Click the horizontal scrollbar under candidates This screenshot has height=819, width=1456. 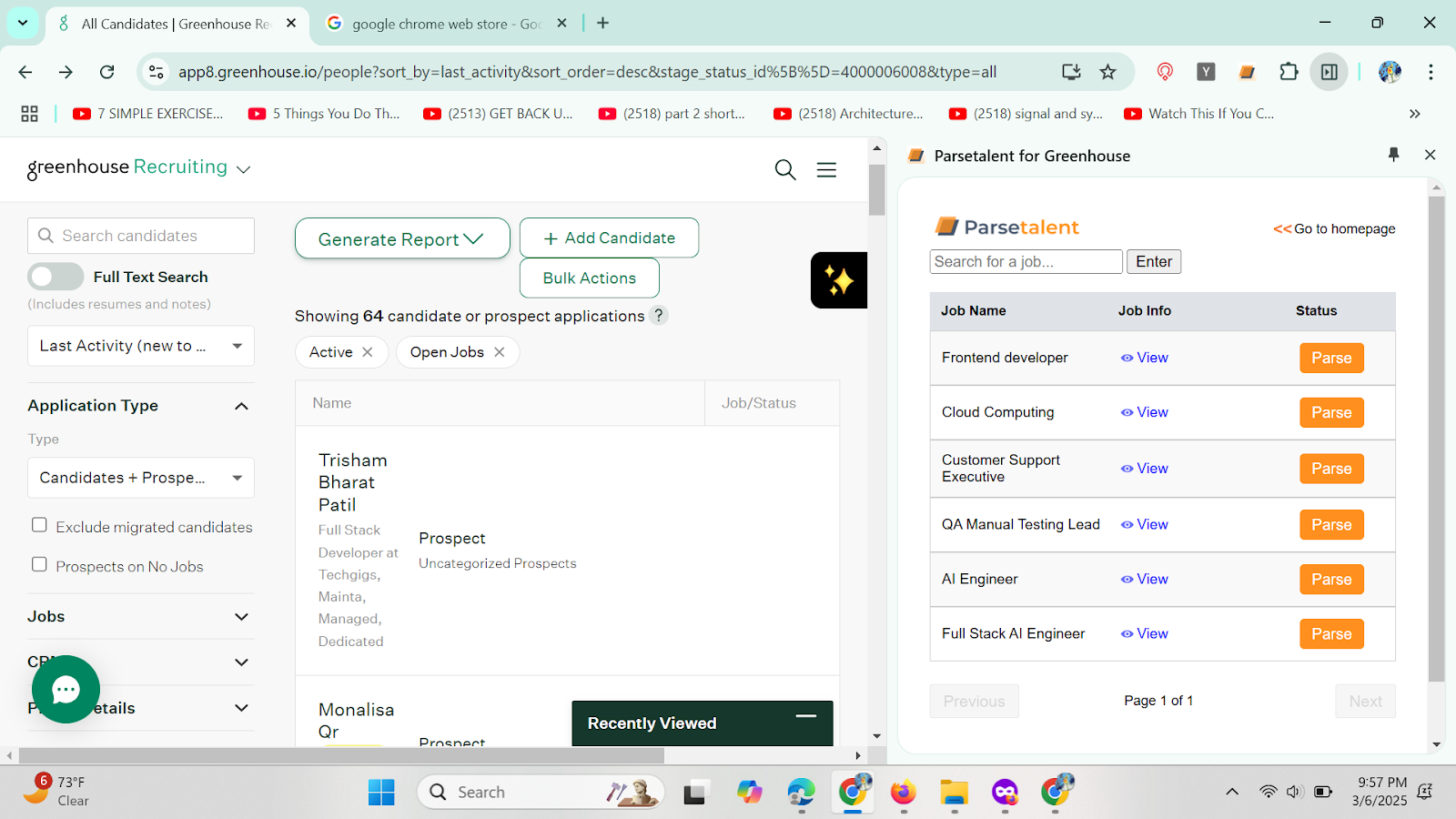(x=341, y=755)
